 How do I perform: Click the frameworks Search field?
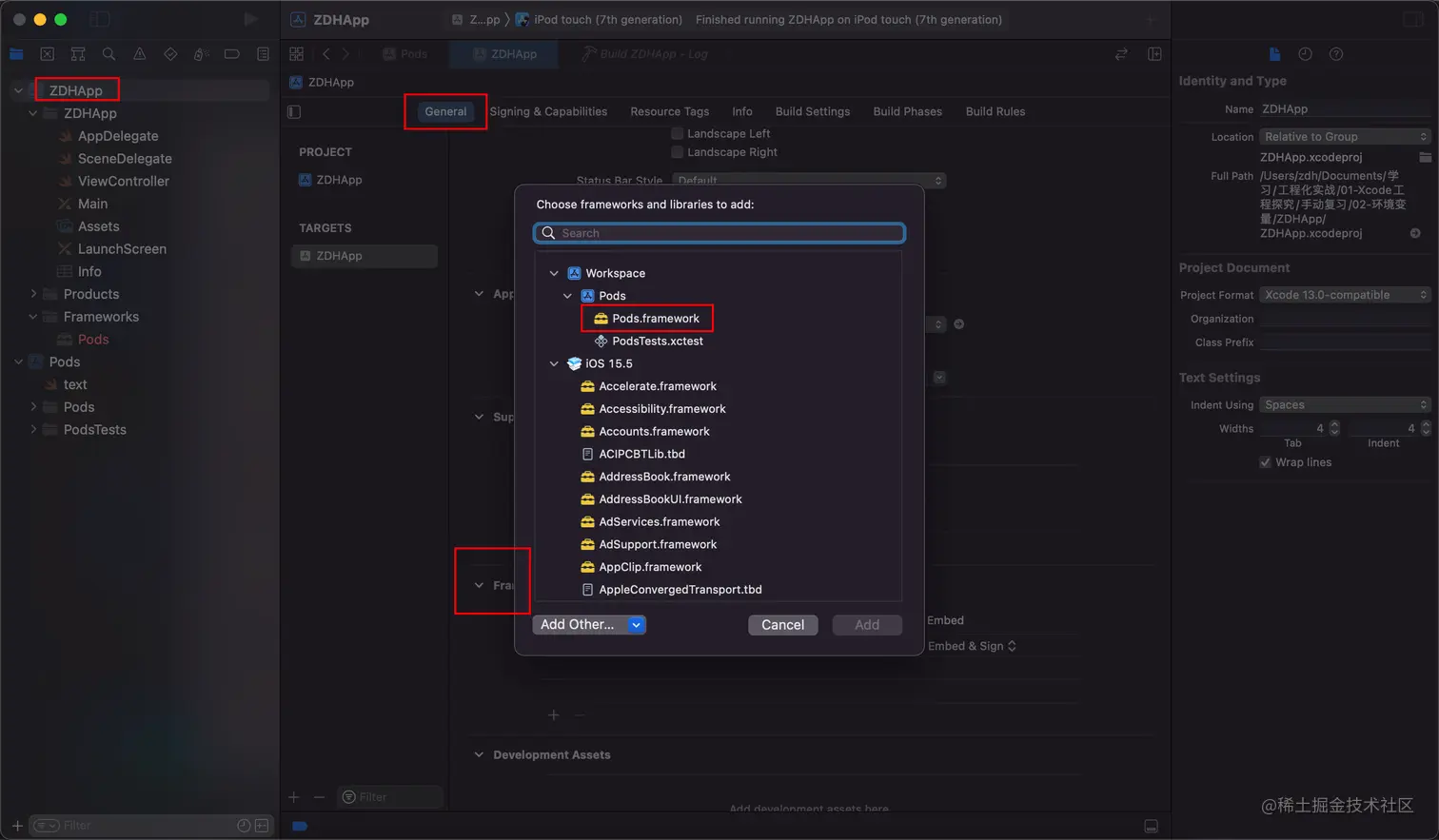[x=719, y=233]
